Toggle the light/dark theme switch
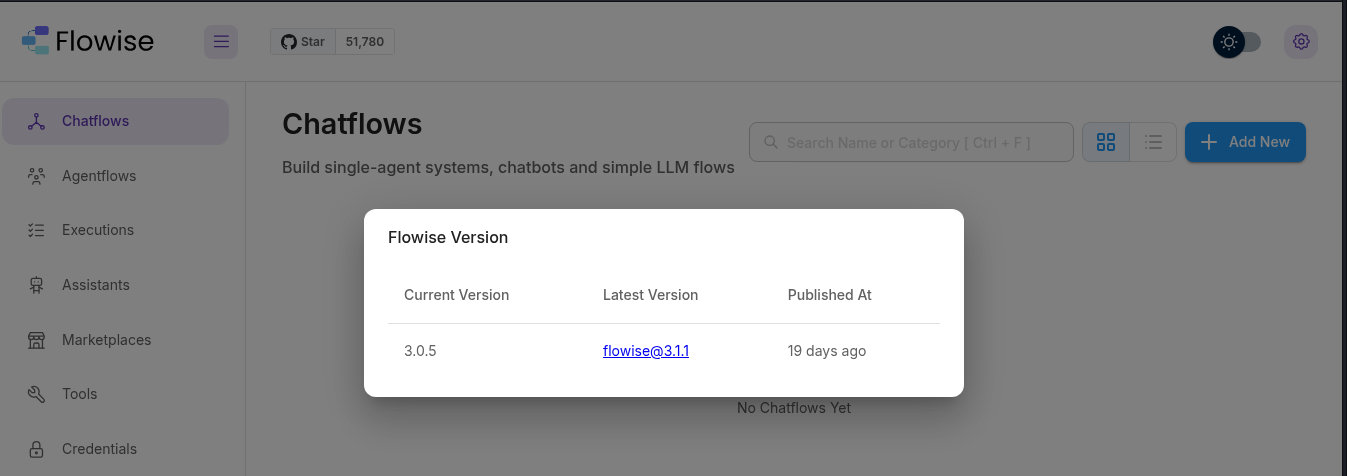Image resolution: width=1347 pixels, height=476 pixels. tap(1237, 42)
